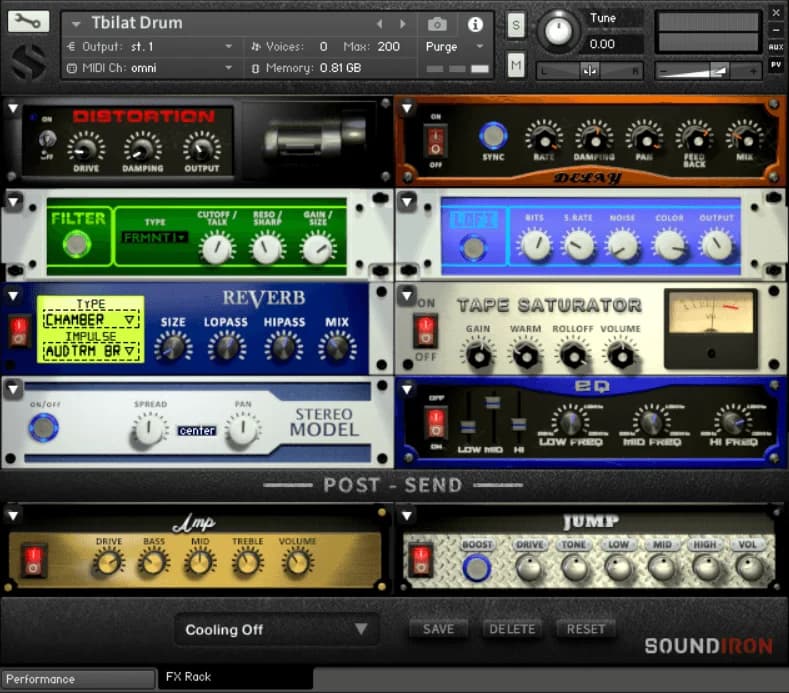Toggle the Reverb power switch

point(18,331)
